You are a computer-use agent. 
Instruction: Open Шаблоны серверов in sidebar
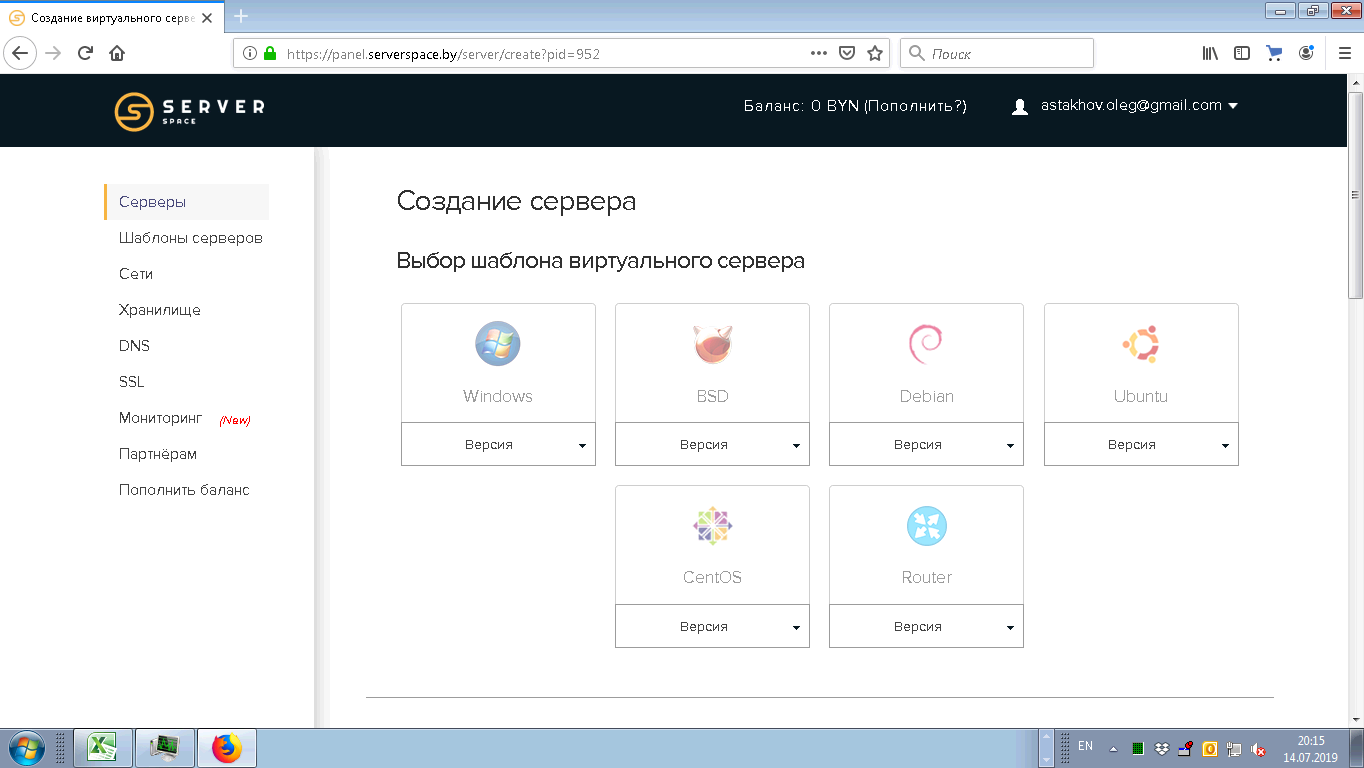click(x=190, y=238)
